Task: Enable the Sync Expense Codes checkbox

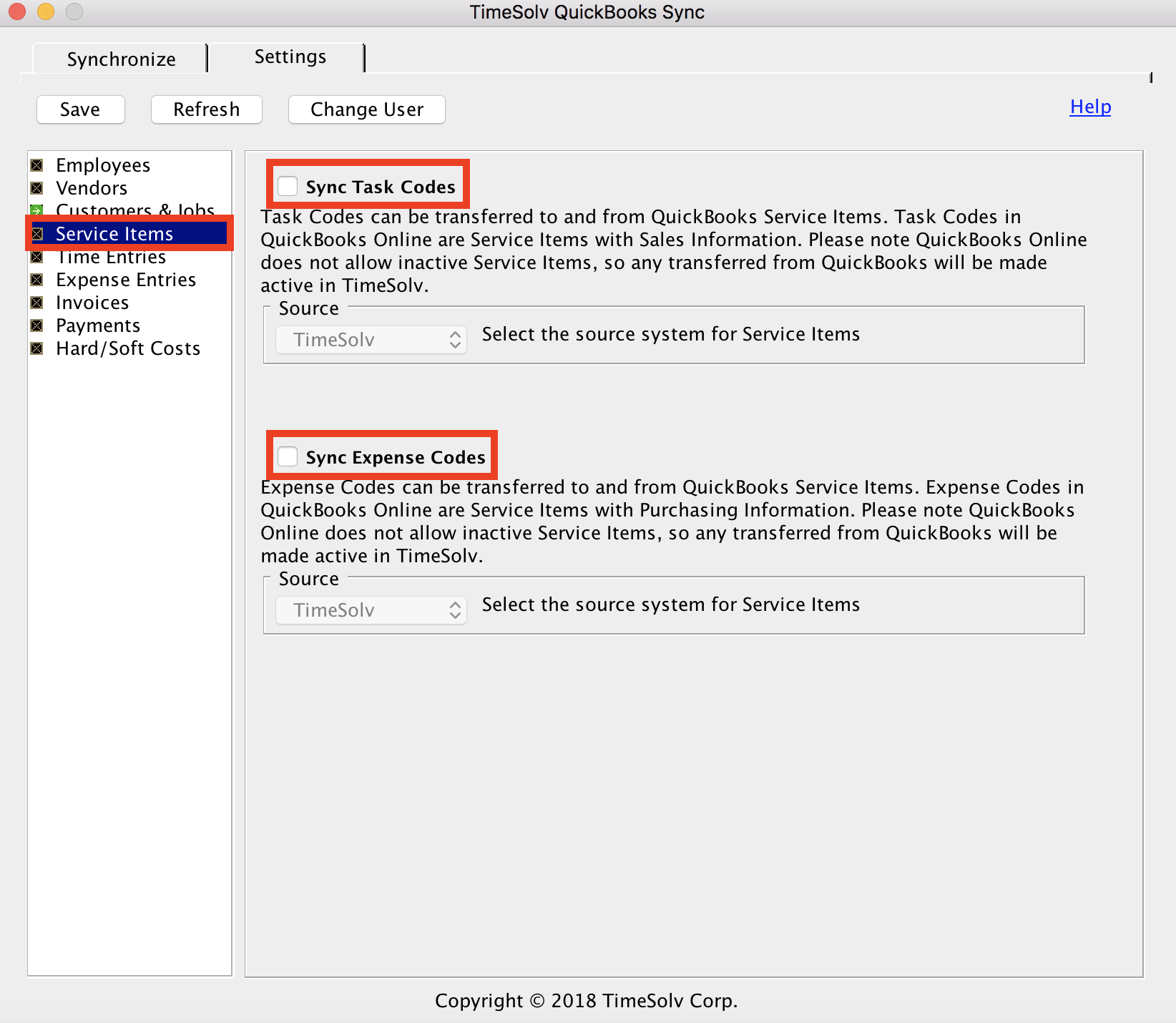Action: pyautogui.click(x=288, y=456)
